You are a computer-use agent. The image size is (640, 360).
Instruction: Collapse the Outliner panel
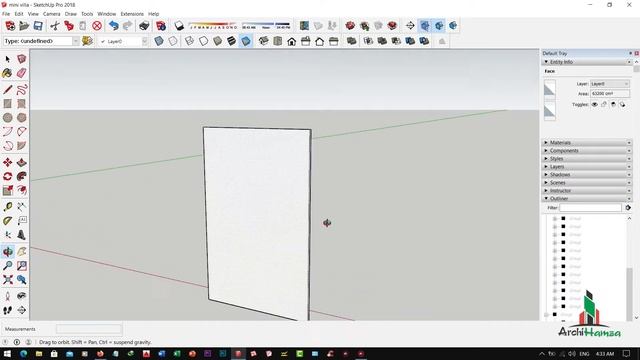click(x=546, y=198)
